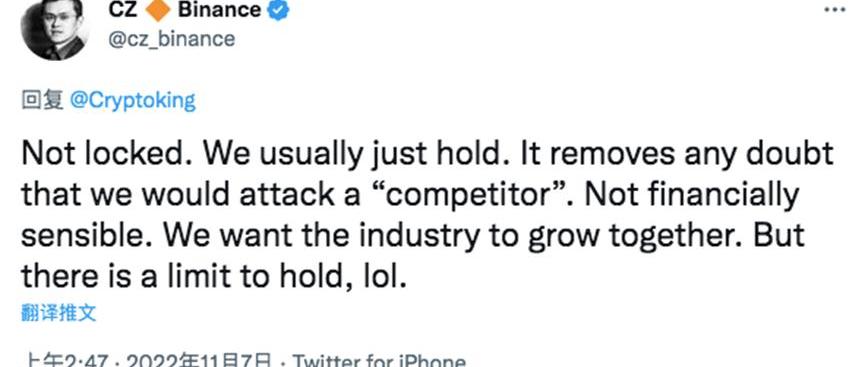
Task: Click the word Binance in display name
Action: pyautogui.click(x=219, y=9)
